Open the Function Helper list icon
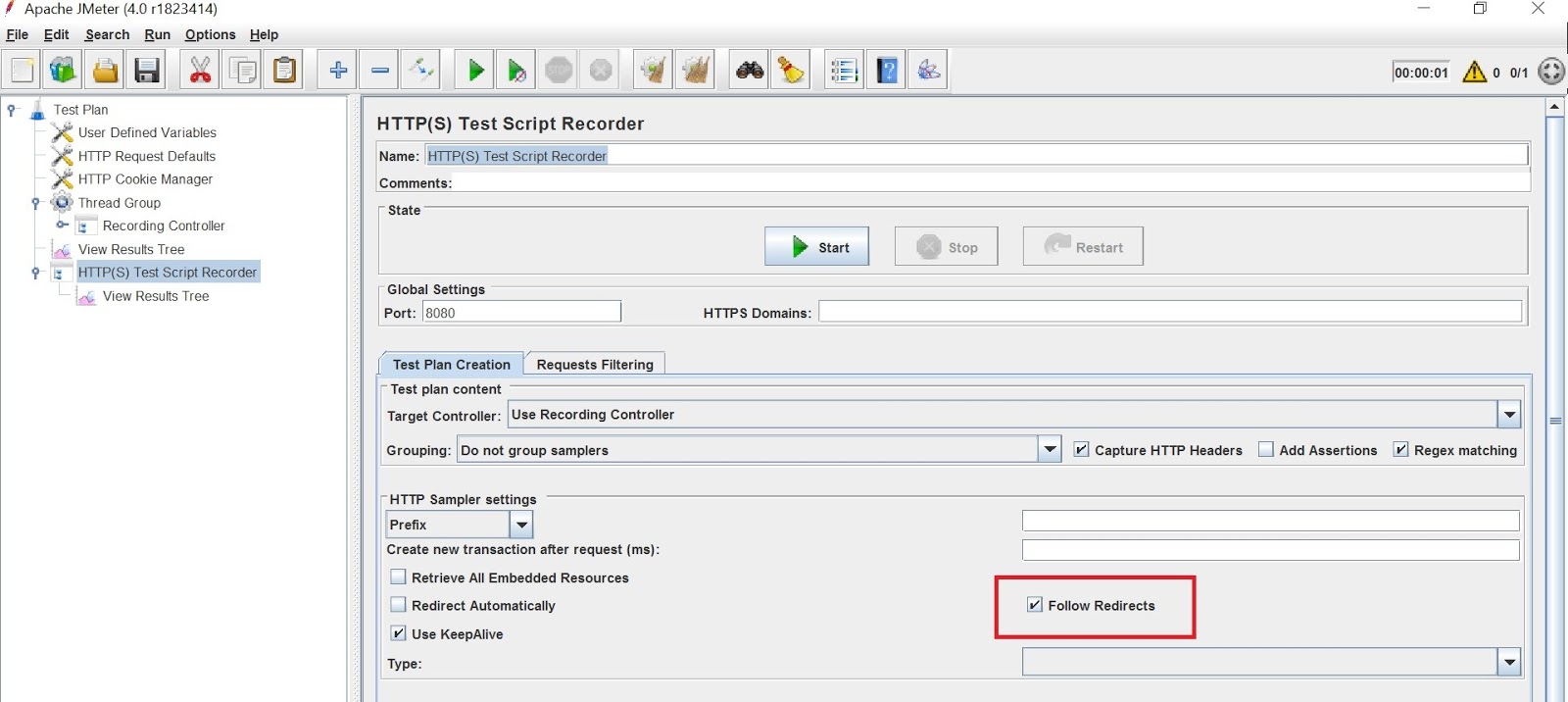Image resolution: width=1568 pixels, height=702 pixels. [x=844, y=71]
